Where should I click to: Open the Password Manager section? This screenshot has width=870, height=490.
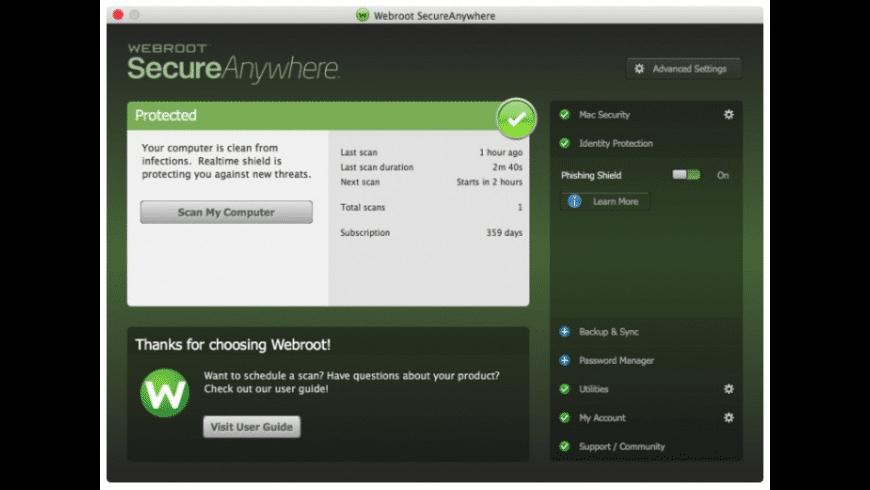click(646, 360)
